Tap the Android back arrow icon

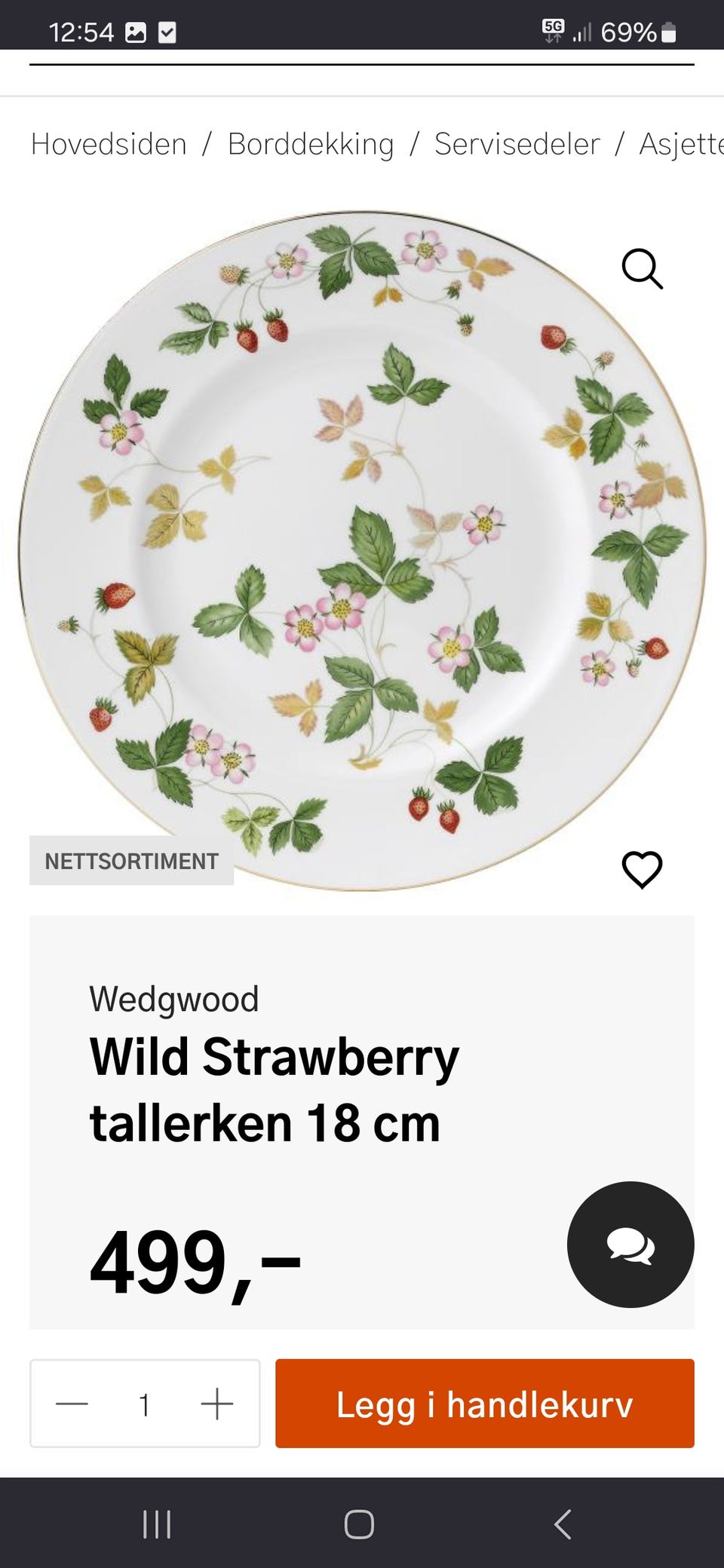point(563,1524)
